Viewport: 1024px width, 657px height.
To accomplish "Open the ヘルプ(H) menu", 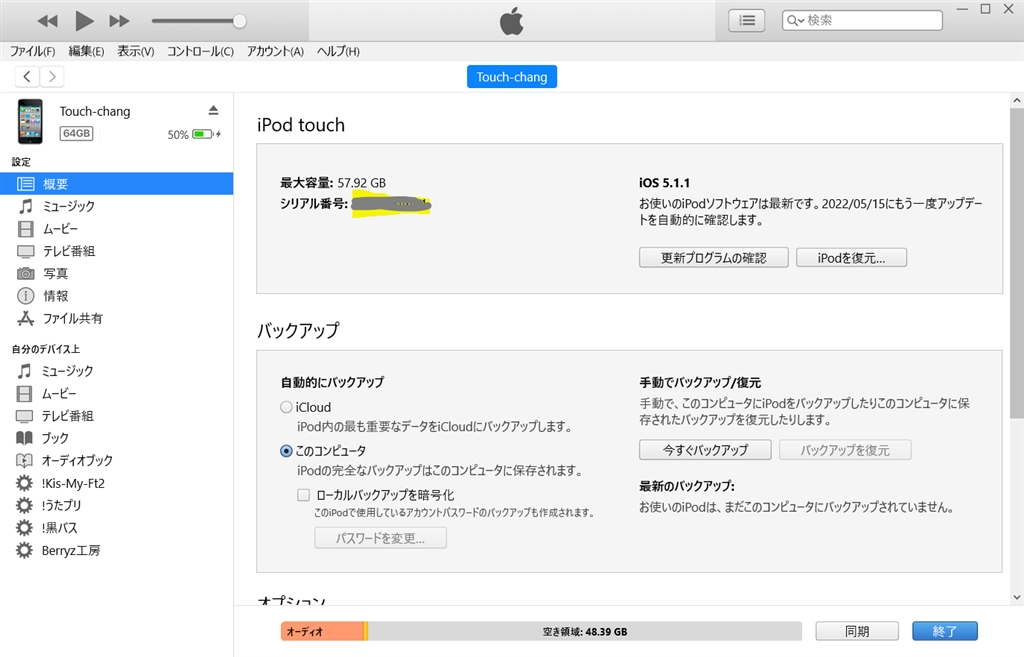I will pyautogui.click(x=338, y=51).
